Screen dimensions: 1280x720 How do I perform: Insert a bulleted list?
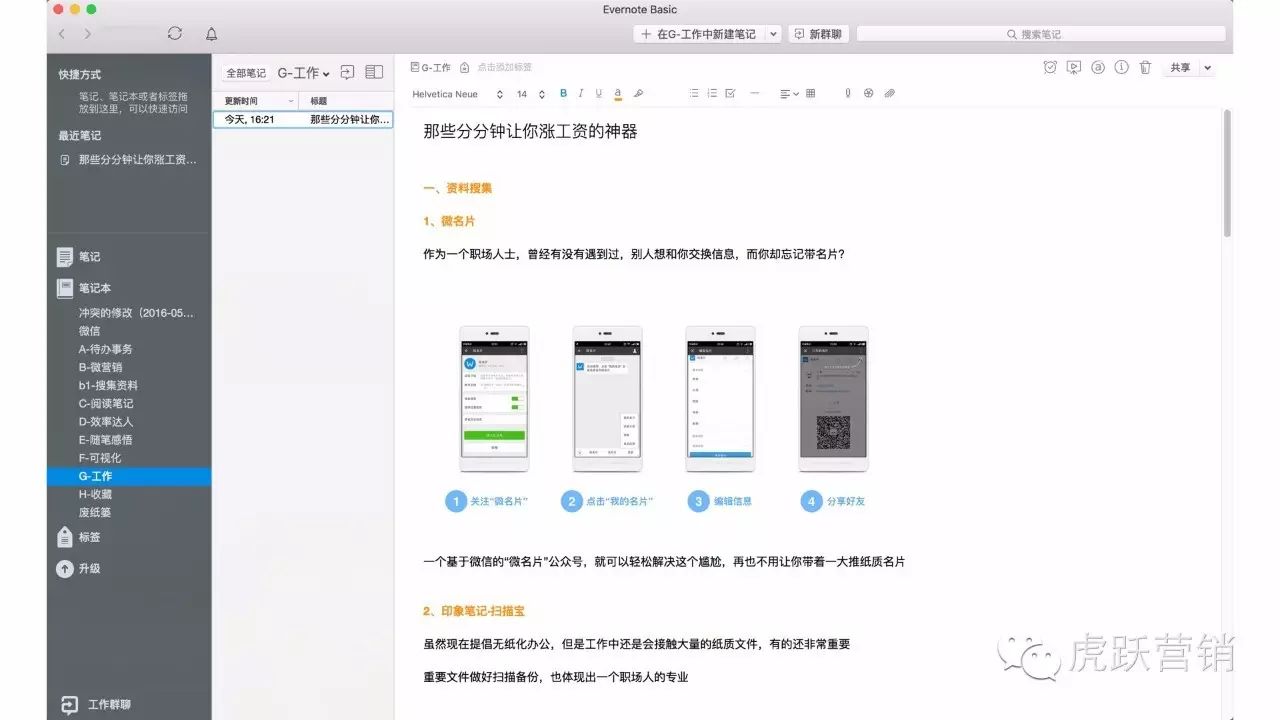(694, 94)
